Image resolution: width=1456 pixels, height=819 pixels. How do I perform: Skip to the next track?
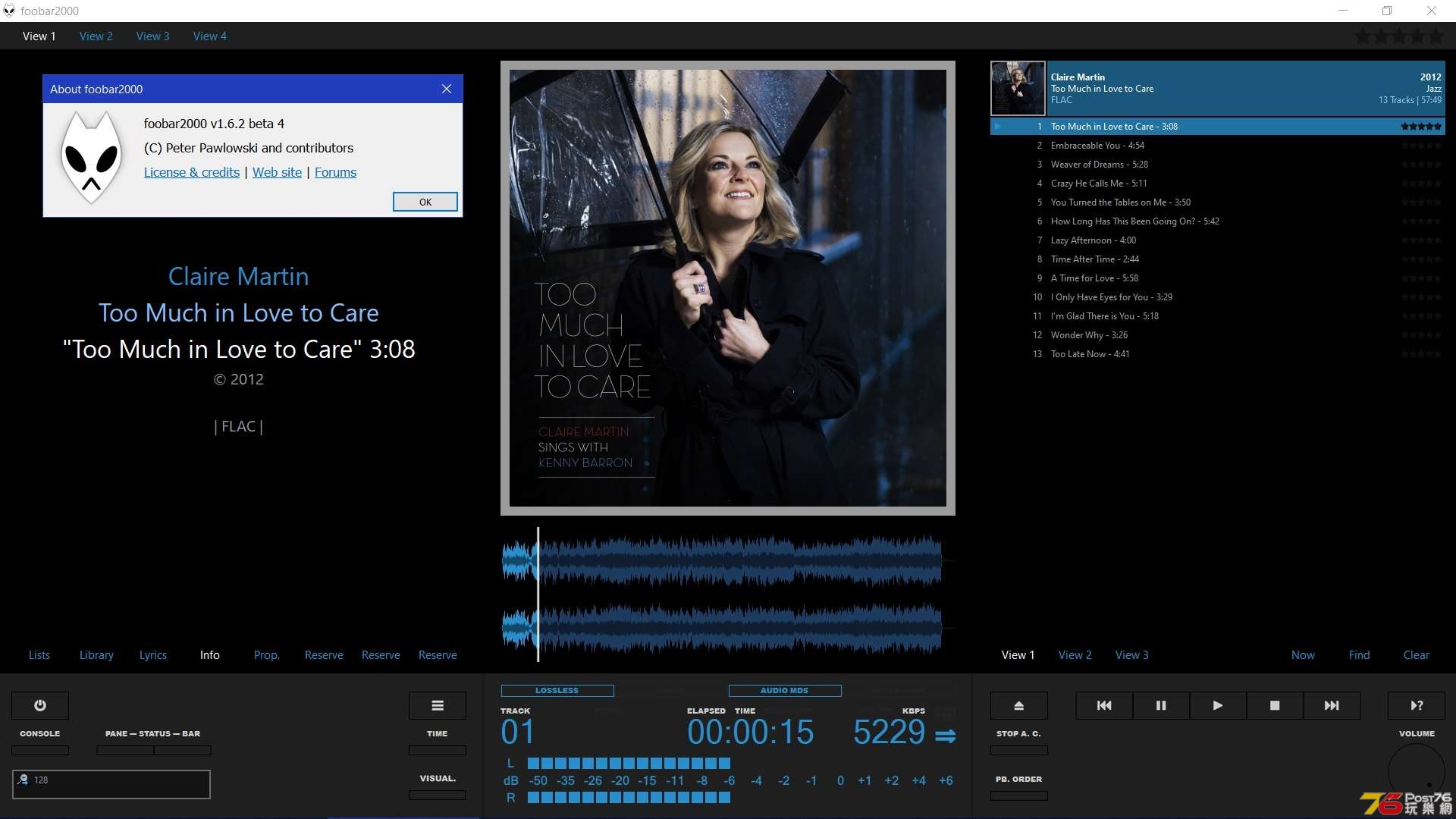pos(1332,705)
